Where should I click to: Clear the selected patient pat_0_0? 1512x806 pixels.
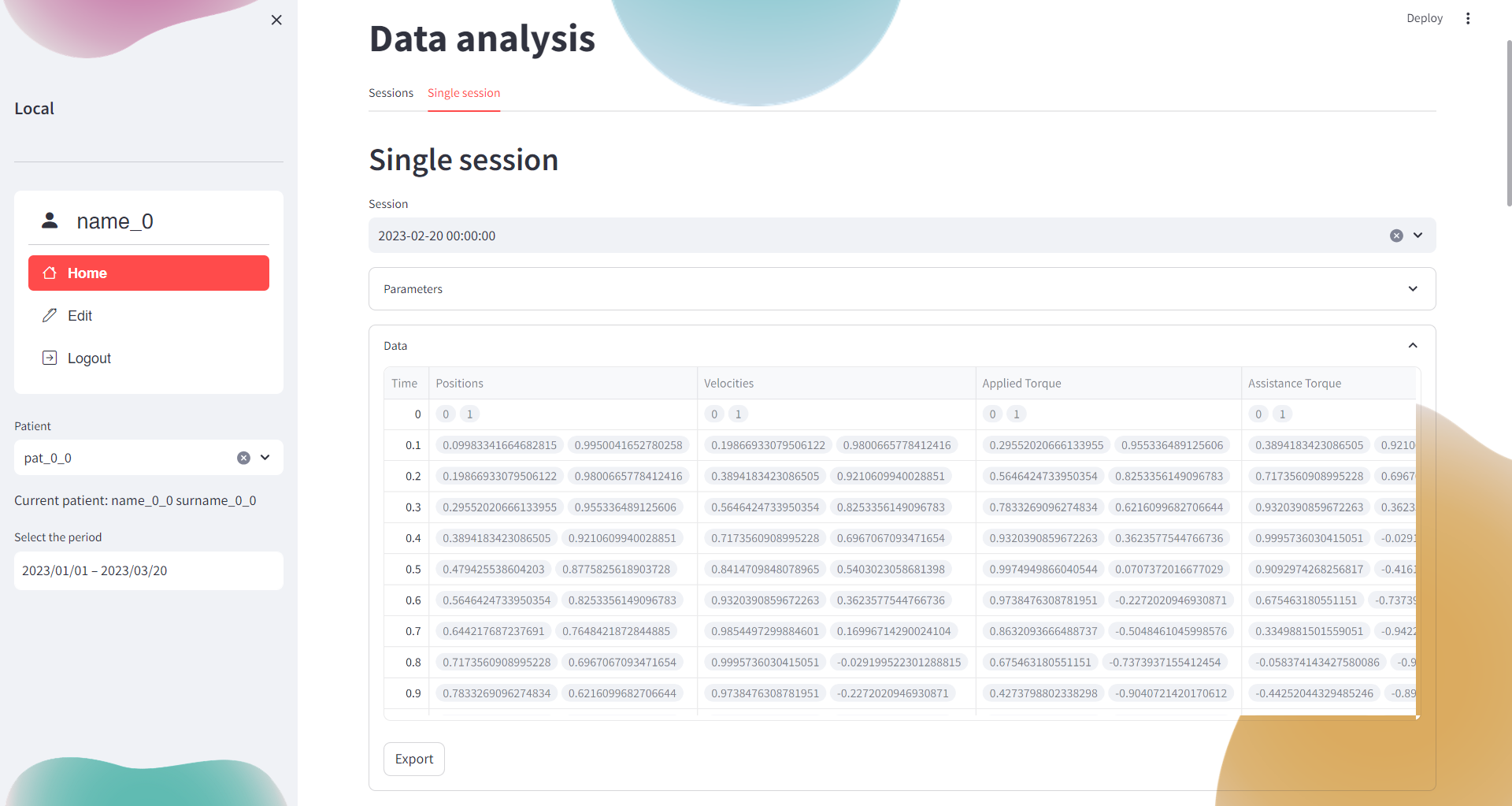click(243, 458)
